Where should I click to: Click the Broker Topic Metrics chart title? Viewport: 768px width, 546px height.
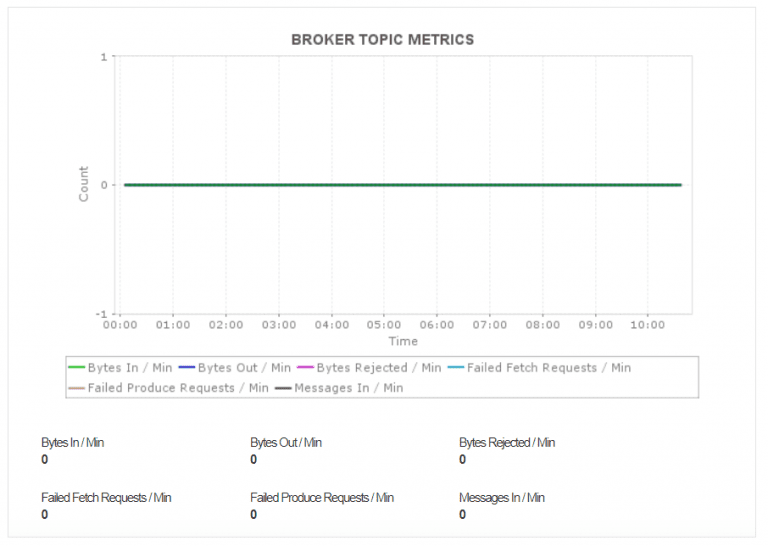(x=382, y=40)
